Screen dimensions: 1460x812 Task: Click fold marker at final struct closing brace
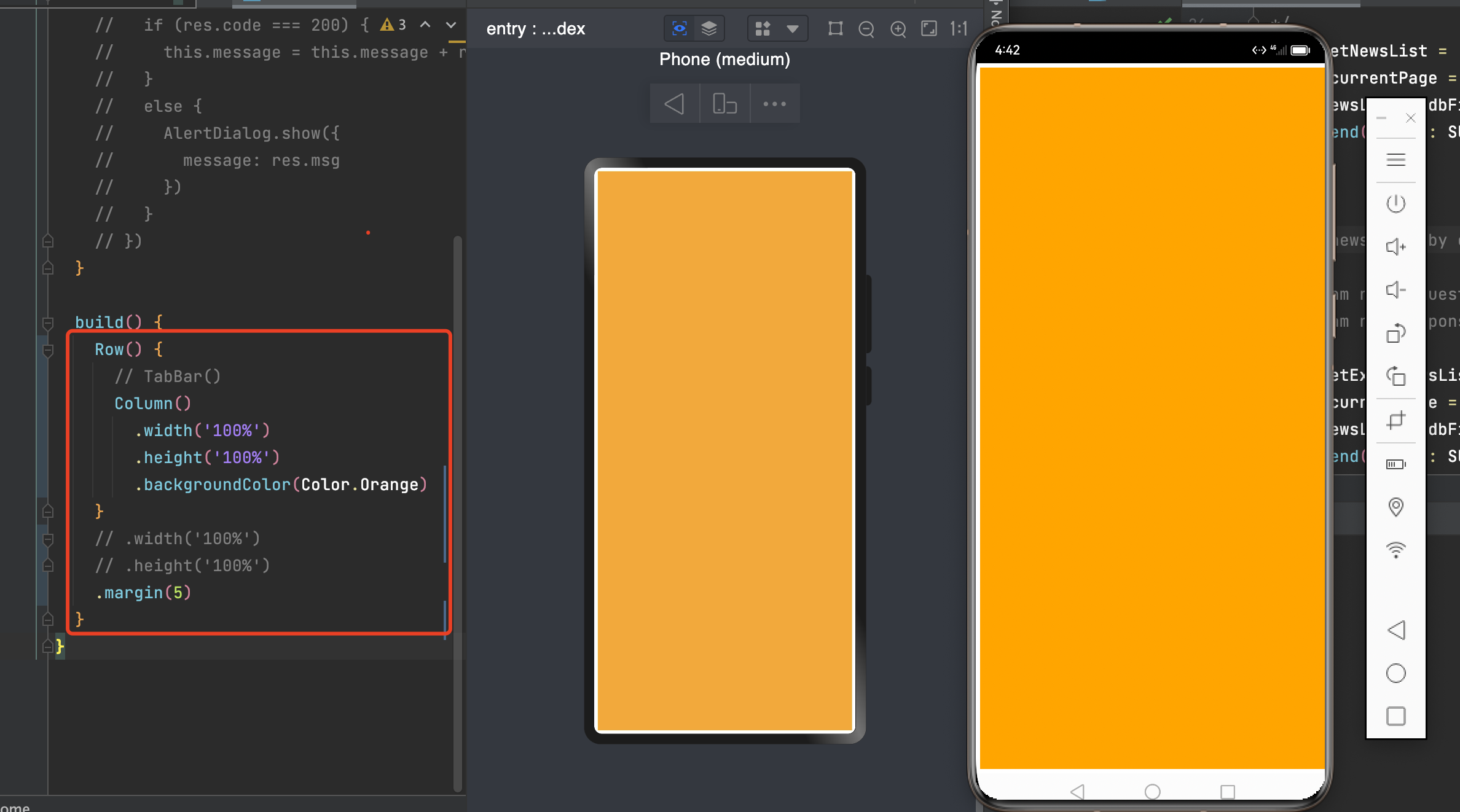click(48, 646)
